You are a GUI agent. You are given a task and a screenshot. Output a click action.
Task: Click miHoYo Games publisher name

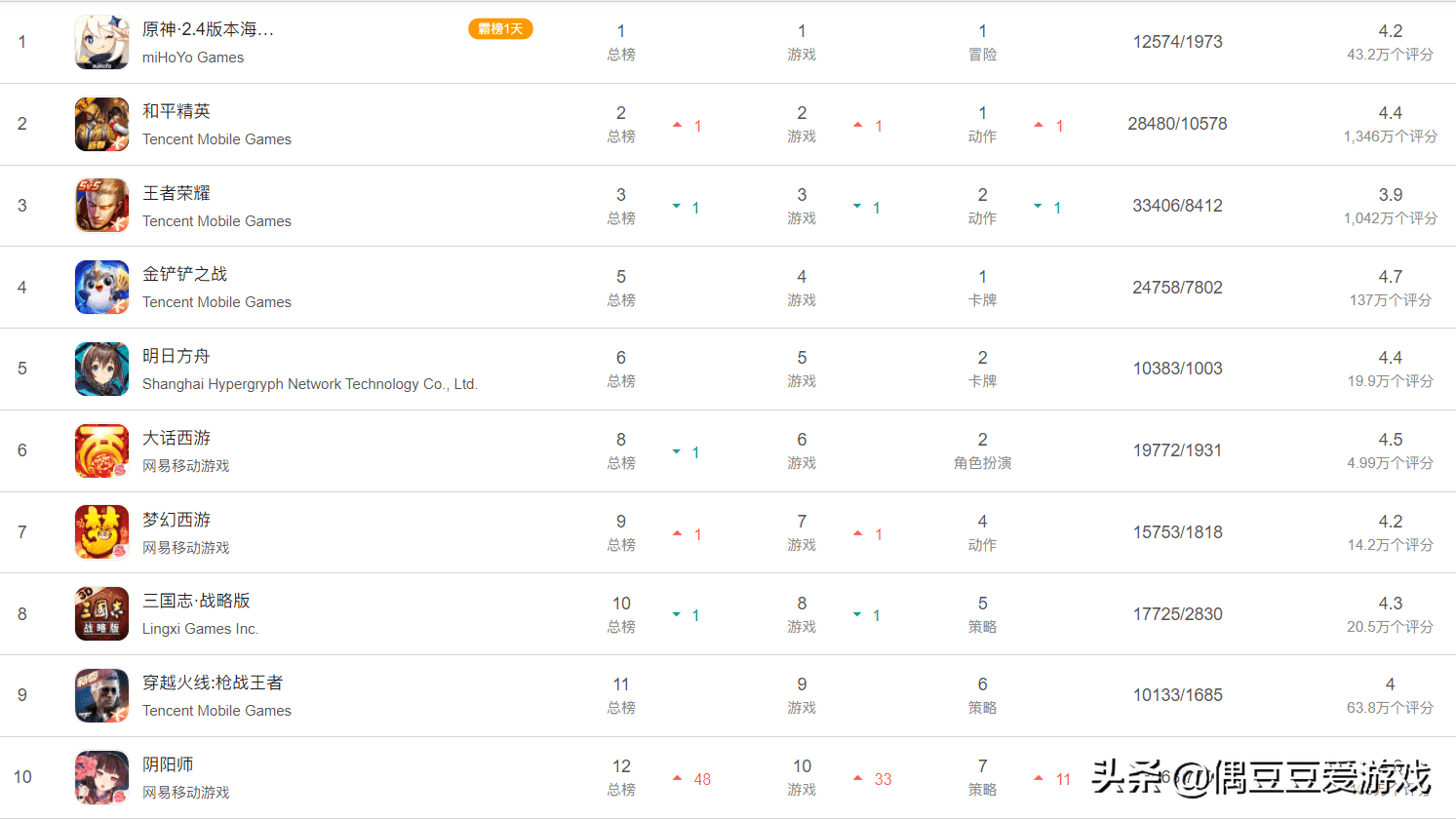pos(193,58)
